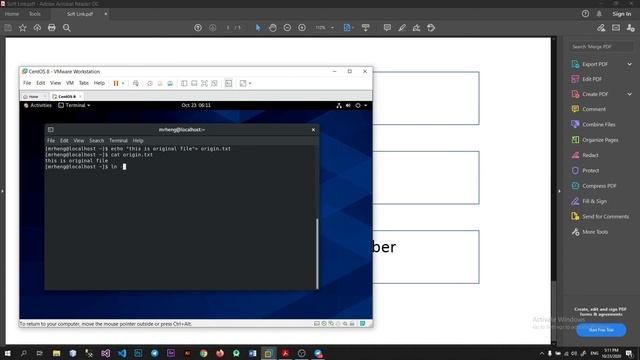The image size is (640, 360).
Task: Open the Terminal app menu in GNOME bar
Action: click(74, 105)
